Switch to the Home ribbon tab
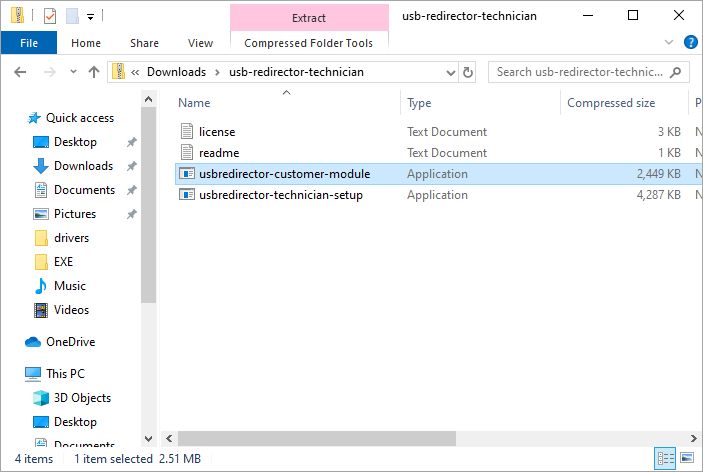 pyautogui.click(x=86, y=43)
